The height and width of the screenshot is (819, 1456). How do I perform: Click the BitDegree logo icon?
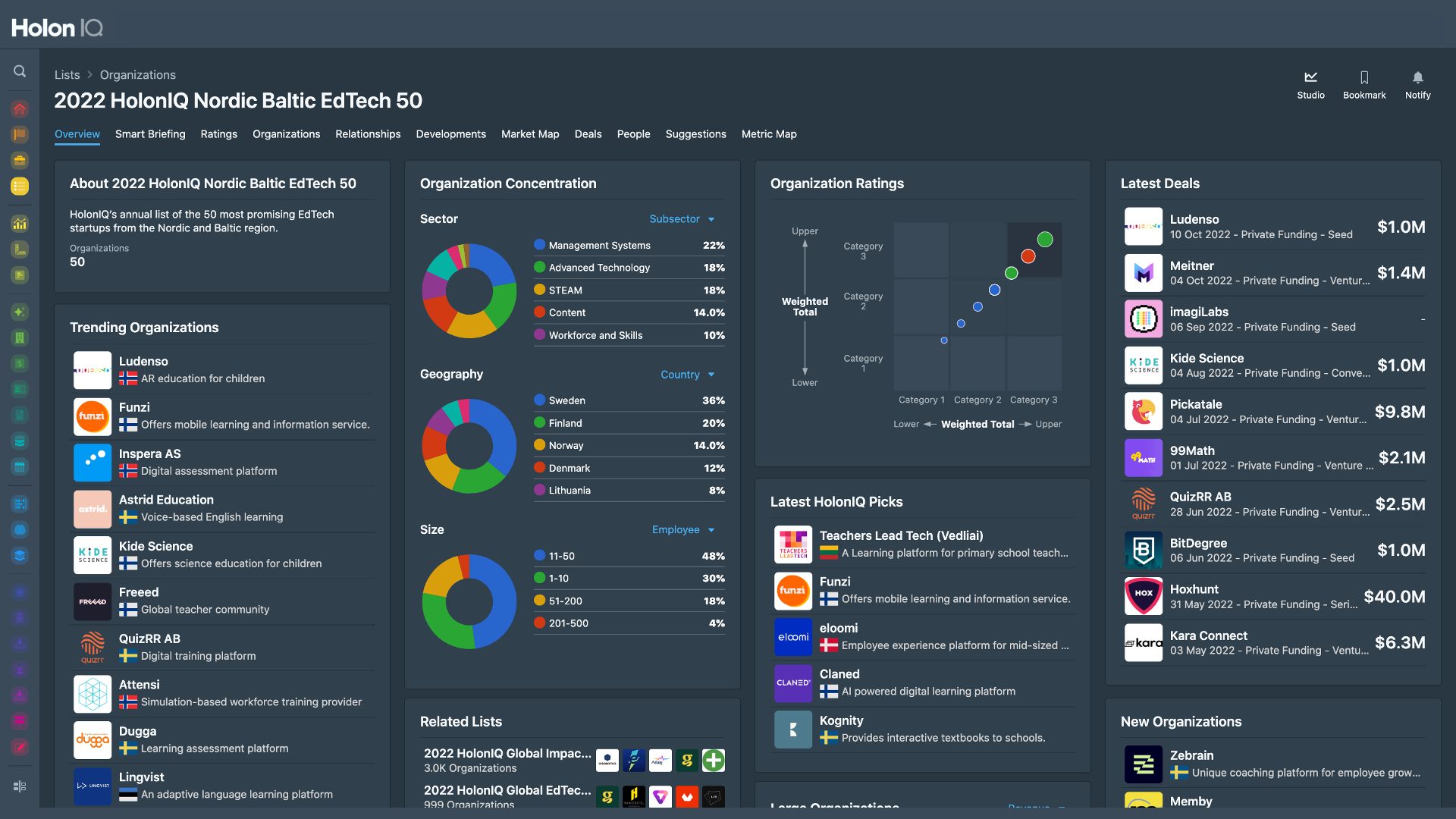click(x=1144, y=551)
